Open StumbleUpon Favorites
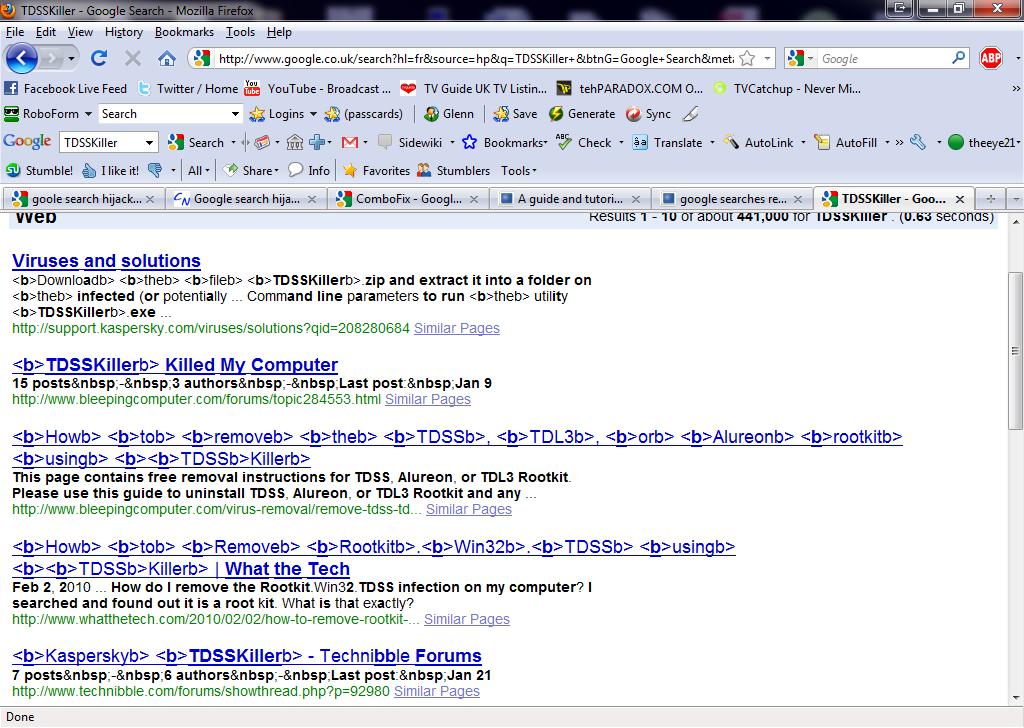Screen dimensions: 1024x728 tap(377, 170)
